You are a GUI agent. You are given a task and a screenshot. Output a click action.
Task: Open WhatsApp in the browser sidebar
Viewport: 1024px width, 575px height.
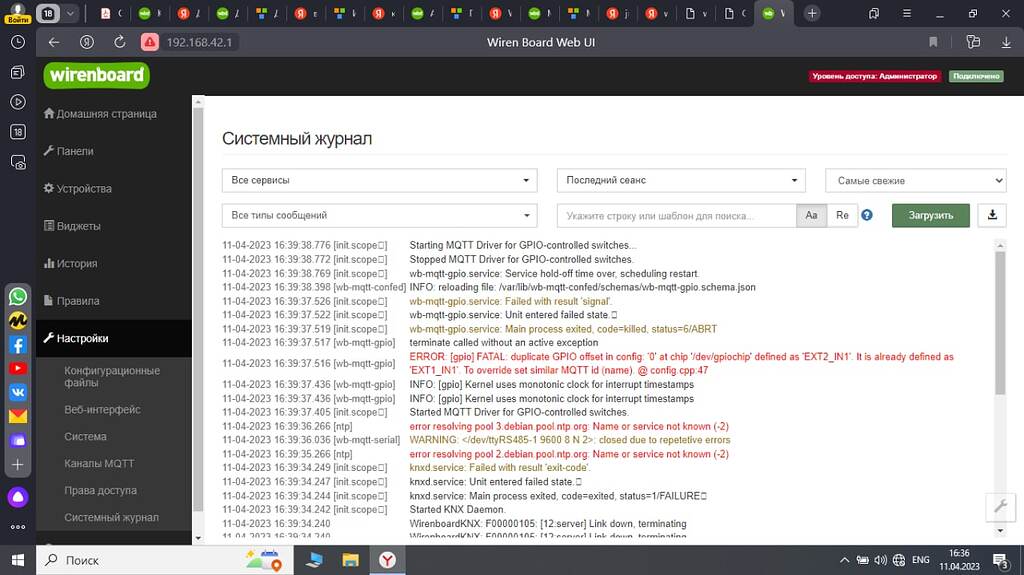click(18, 296)
